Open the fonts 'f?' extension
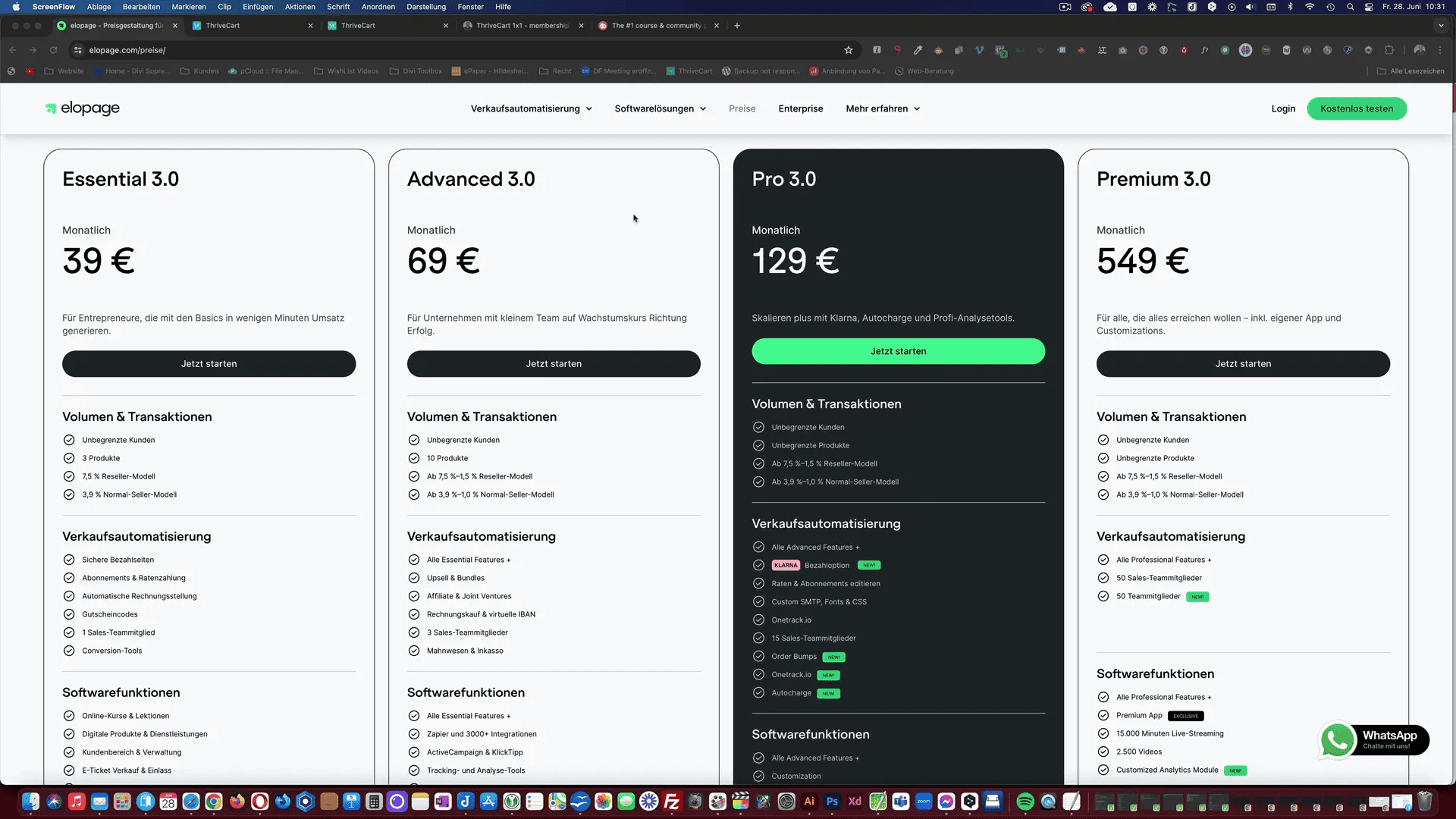The height and width of the screenshot is (819, 1456). tap(1204, 50)
